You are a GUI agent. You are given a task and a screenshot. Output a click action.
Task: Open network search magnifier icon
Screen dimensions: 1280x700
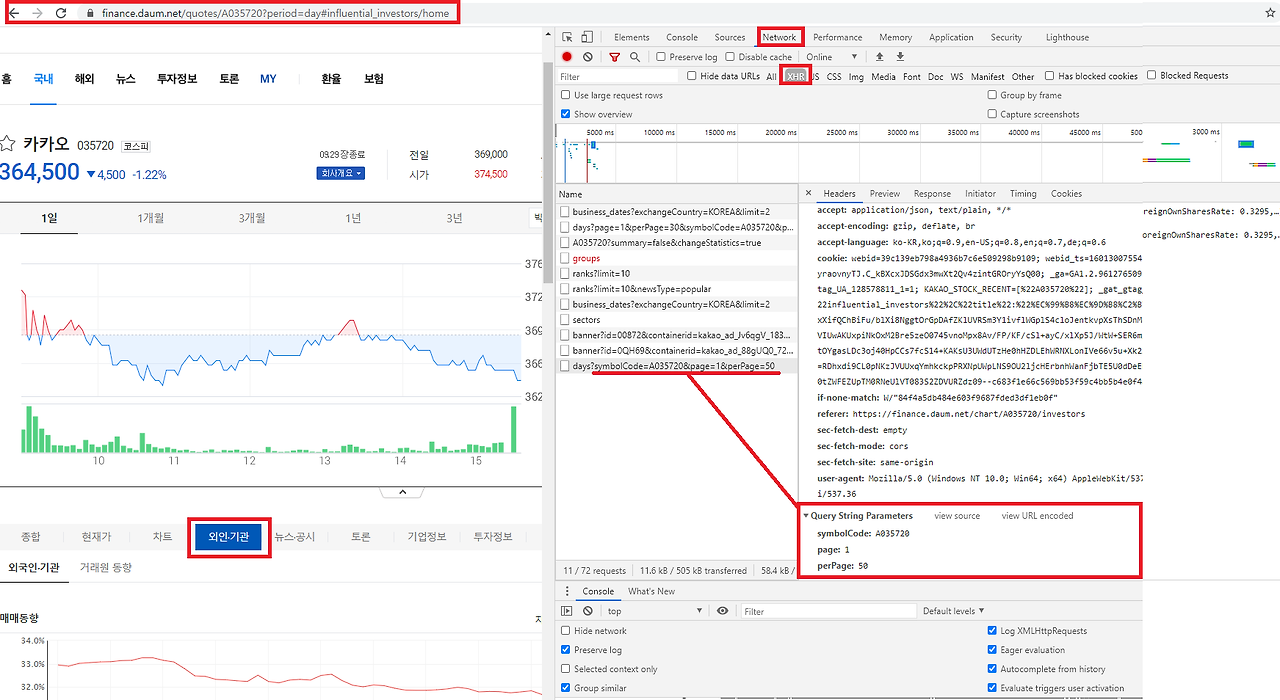[x=635, y=57]
